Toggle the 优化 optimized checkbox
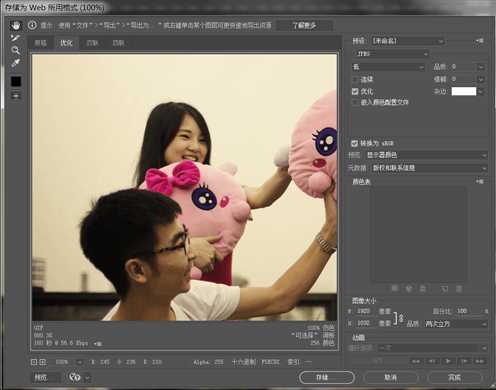The height and width of the screenshot is (390, 496). pyautogui.click(x=355, y=91)
